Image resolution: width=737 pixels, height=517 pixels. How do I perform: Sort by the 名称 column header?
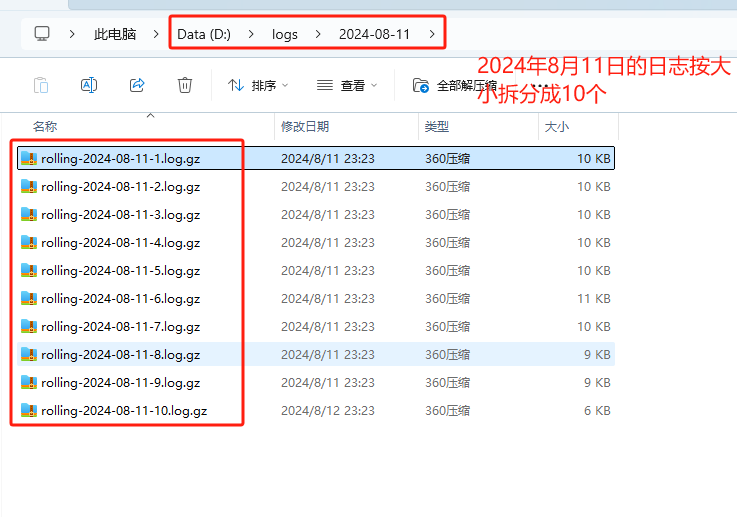(45, 126)
